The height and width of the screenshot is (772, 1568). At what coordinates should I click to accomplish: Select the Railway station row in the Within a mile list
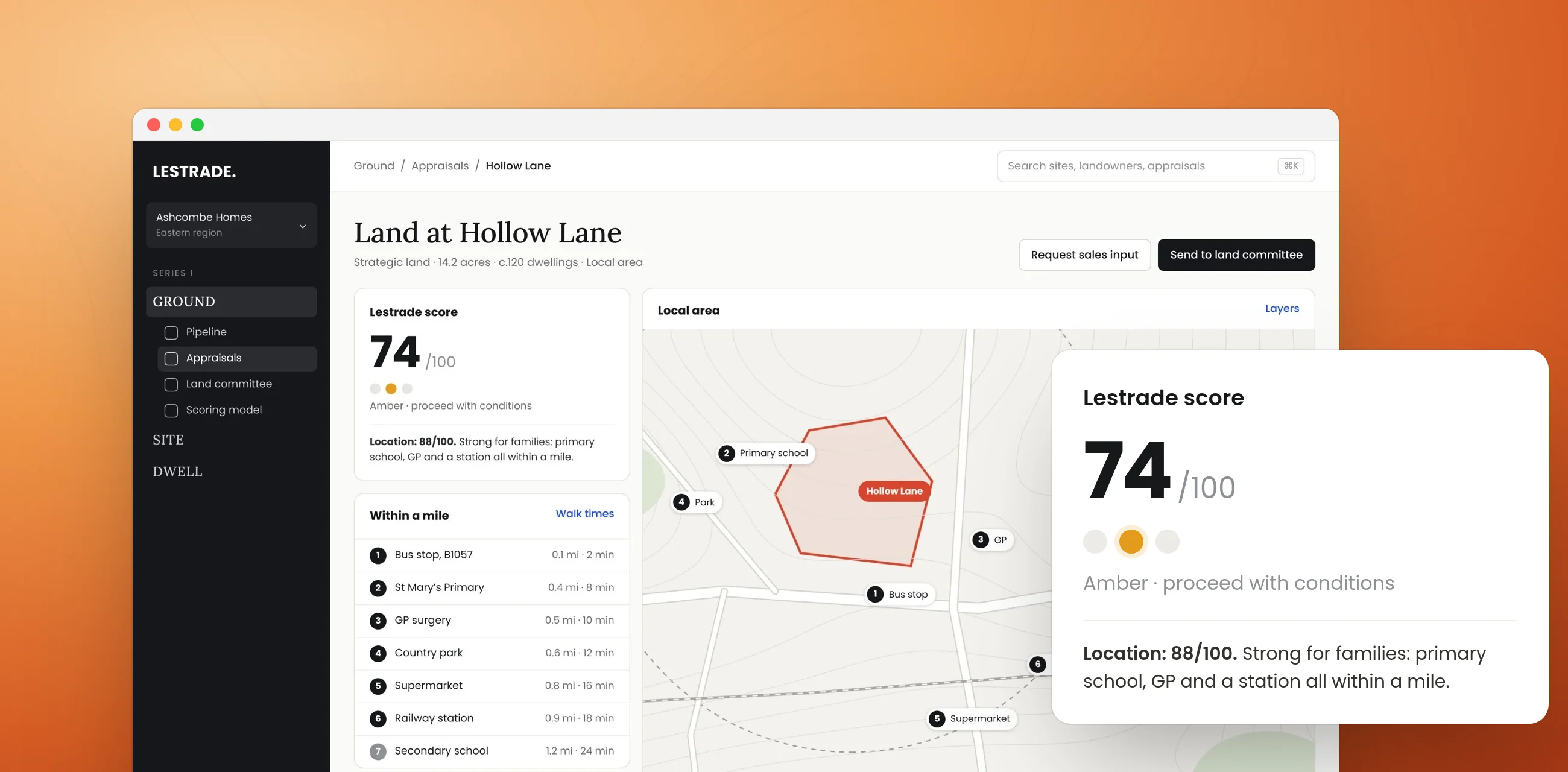492,719
